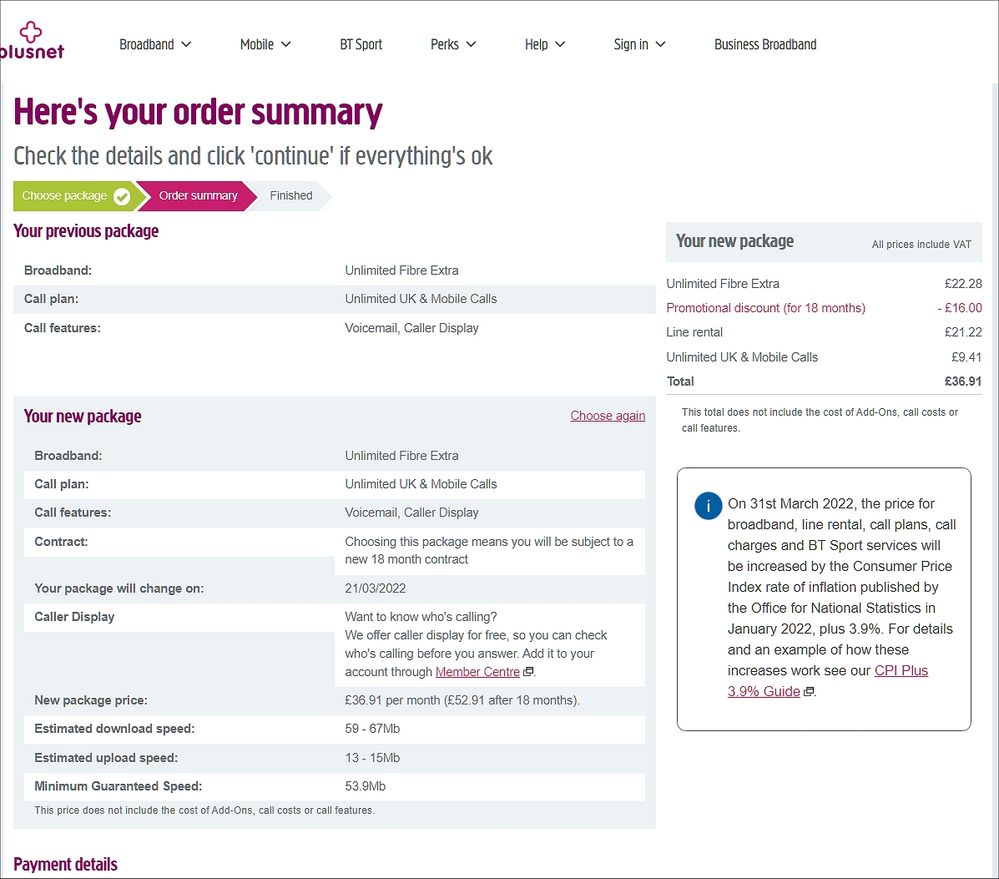Image resolution: width=999 pixels, height=879 pixels.
Task: Open the CPI Plus 3.9% Guide
Action: (x=900, y=670)
